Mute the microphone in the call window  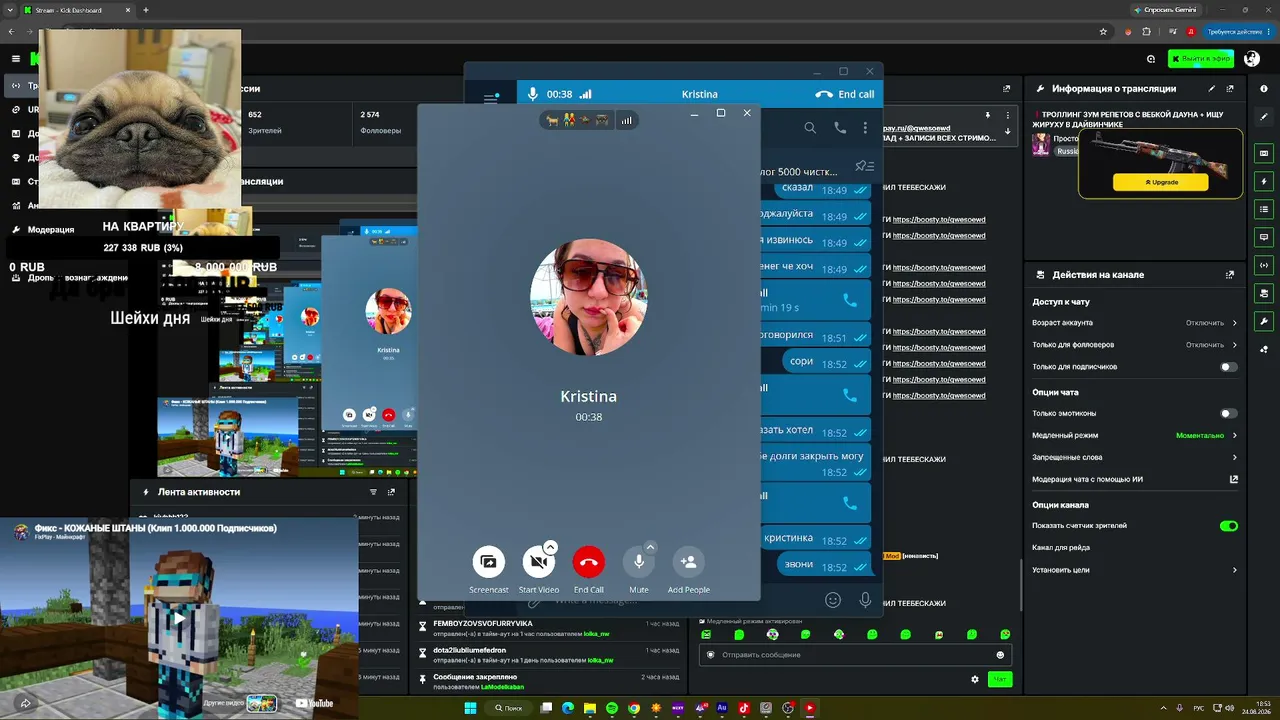[x=639, y=562]
